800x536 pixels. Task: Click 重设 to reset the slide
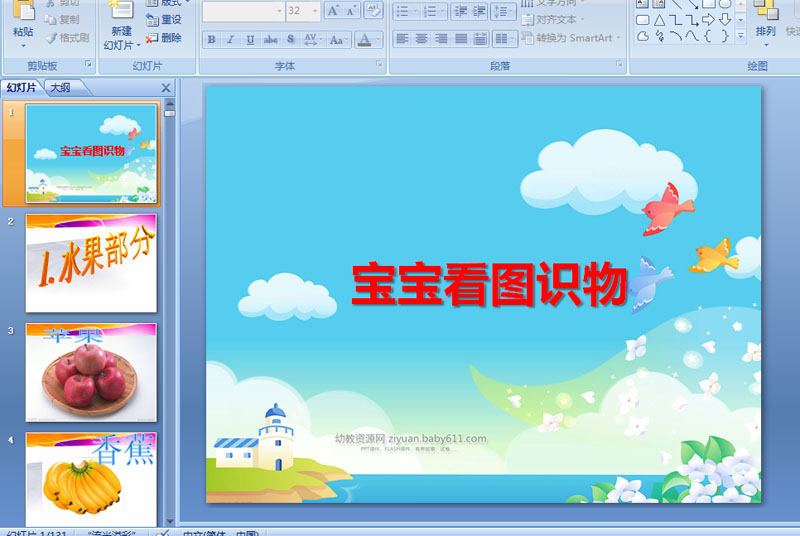[x=164, y=19]
